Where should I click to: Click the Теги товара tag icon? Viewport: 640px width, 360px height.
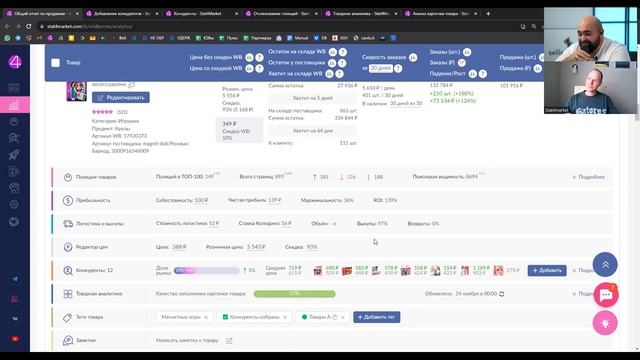68,317
